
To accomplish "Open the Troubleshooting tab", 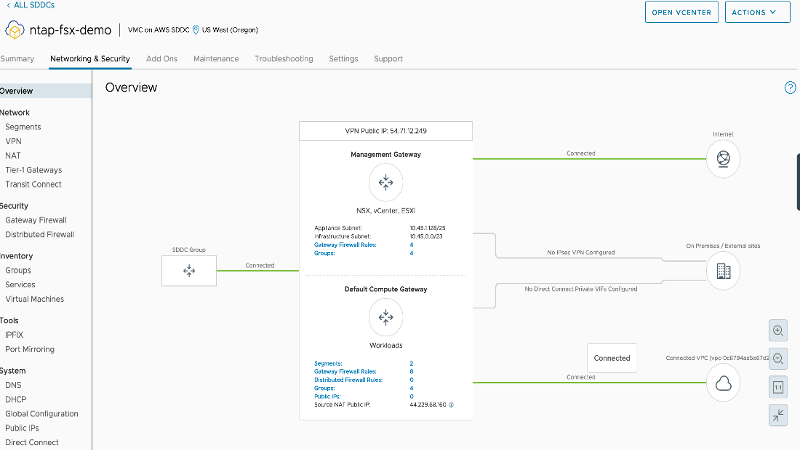I will pyautogui.click(x=283, y=59).
